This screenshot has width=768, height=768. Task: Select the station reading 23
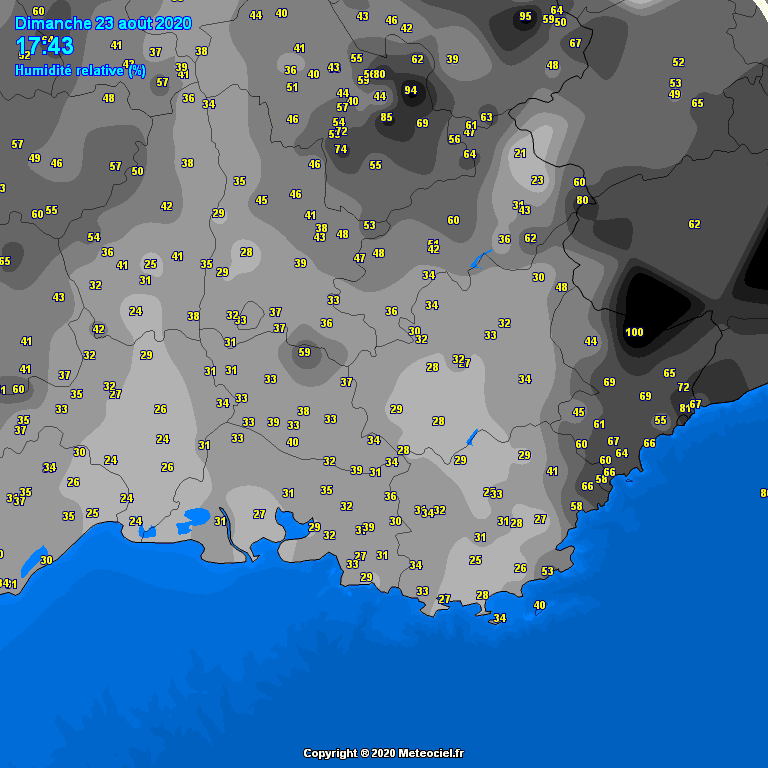tap(537, 180)
